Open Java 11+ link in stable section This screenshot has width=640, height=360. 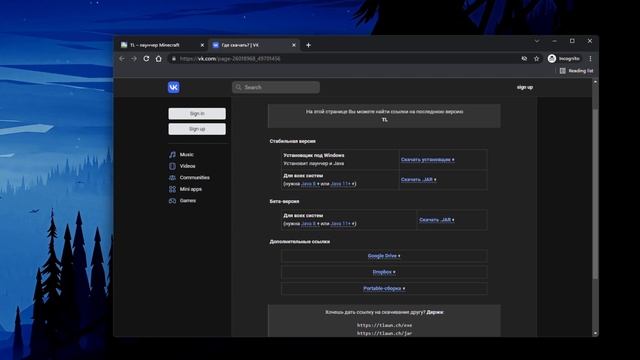[x=342, y=184]
